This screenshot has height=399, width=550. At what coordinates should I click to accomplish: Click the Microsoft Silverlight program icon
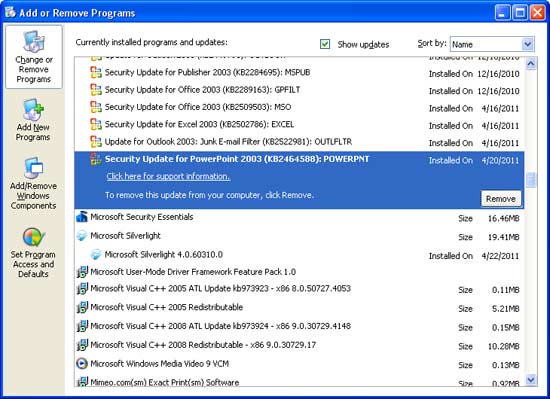pyautogui.click(x=82, y=236)
